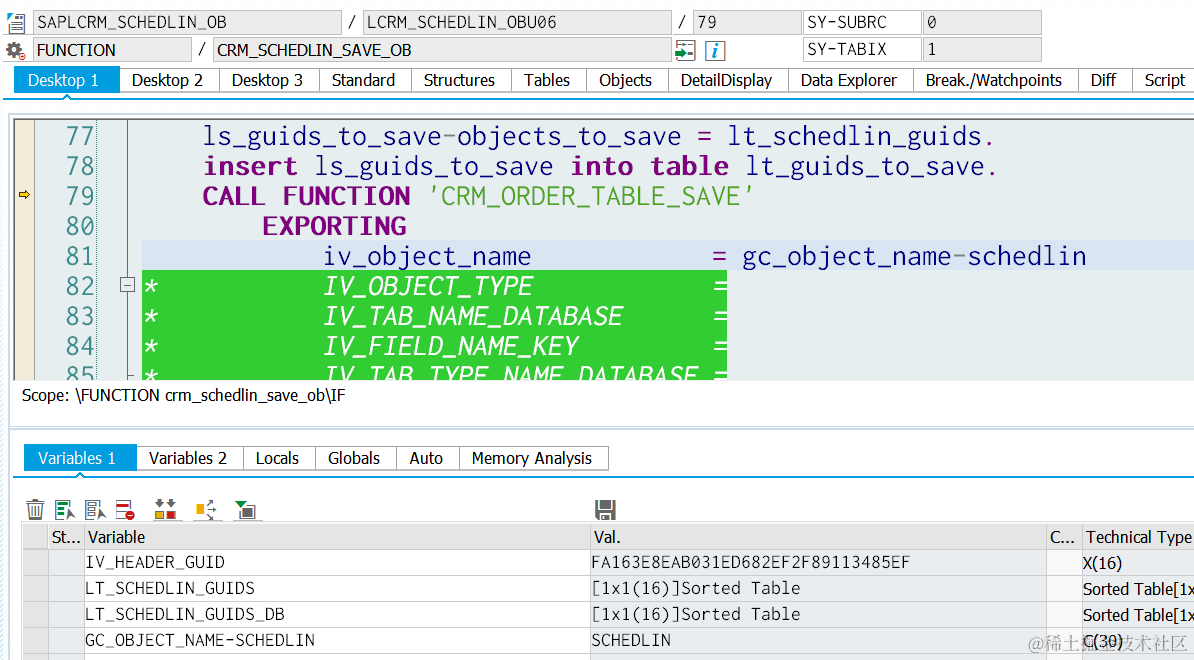1194x660 pixels.
Task: Click the EXPORTING keyword on line 80
Action: pos(334,226)
